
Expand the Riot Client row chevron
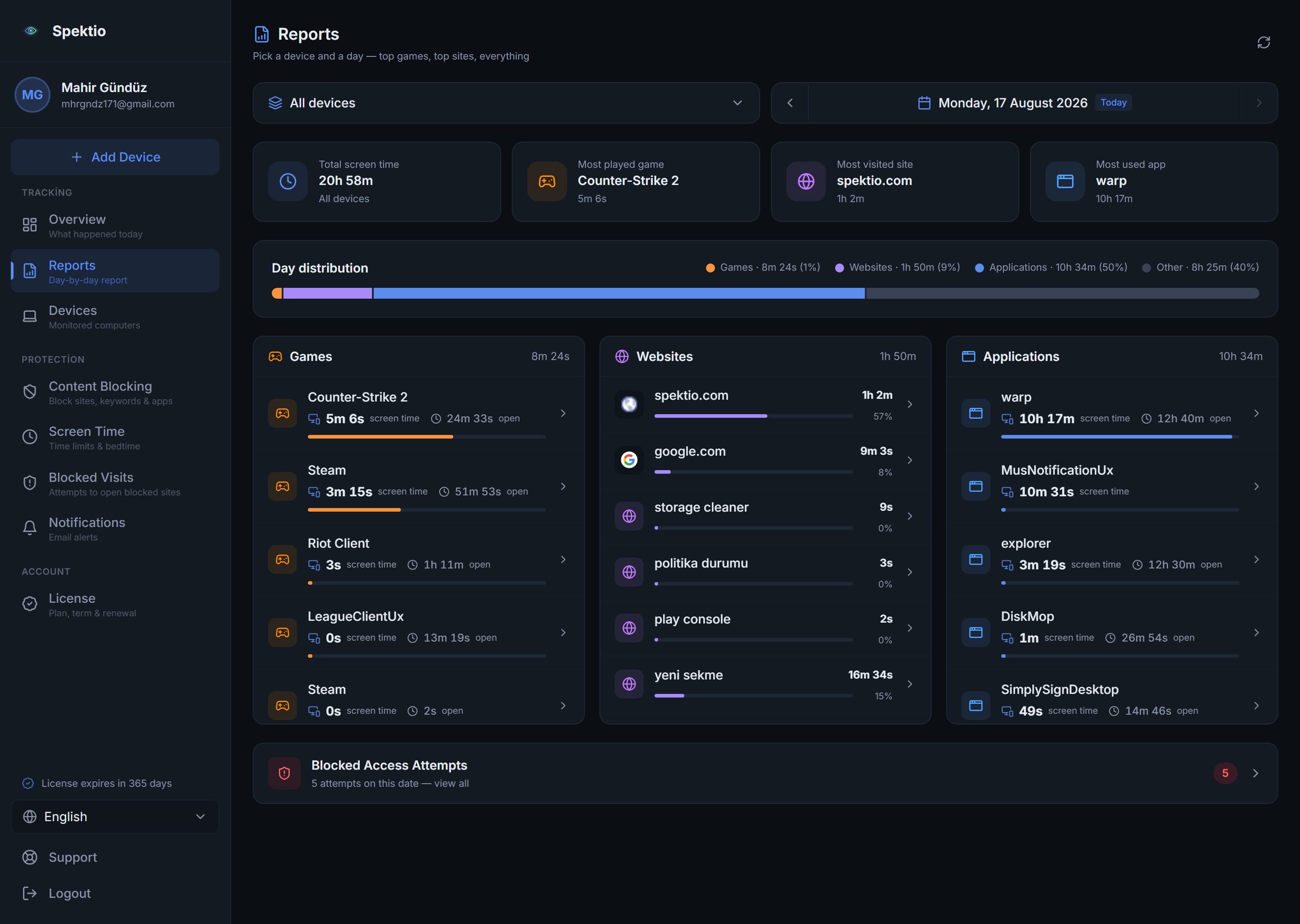563,559
